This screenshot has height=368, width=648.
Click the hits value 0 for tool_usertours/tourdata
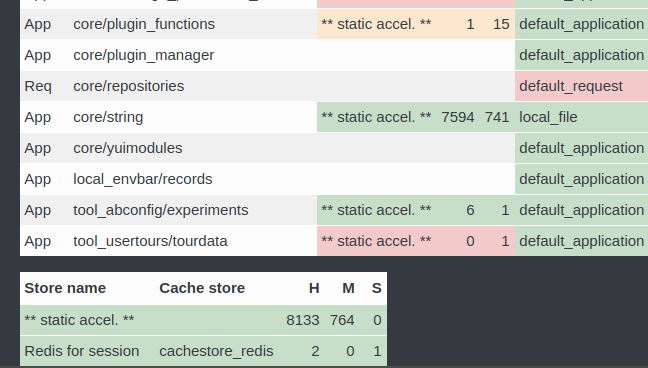click(x=470, y=241)
